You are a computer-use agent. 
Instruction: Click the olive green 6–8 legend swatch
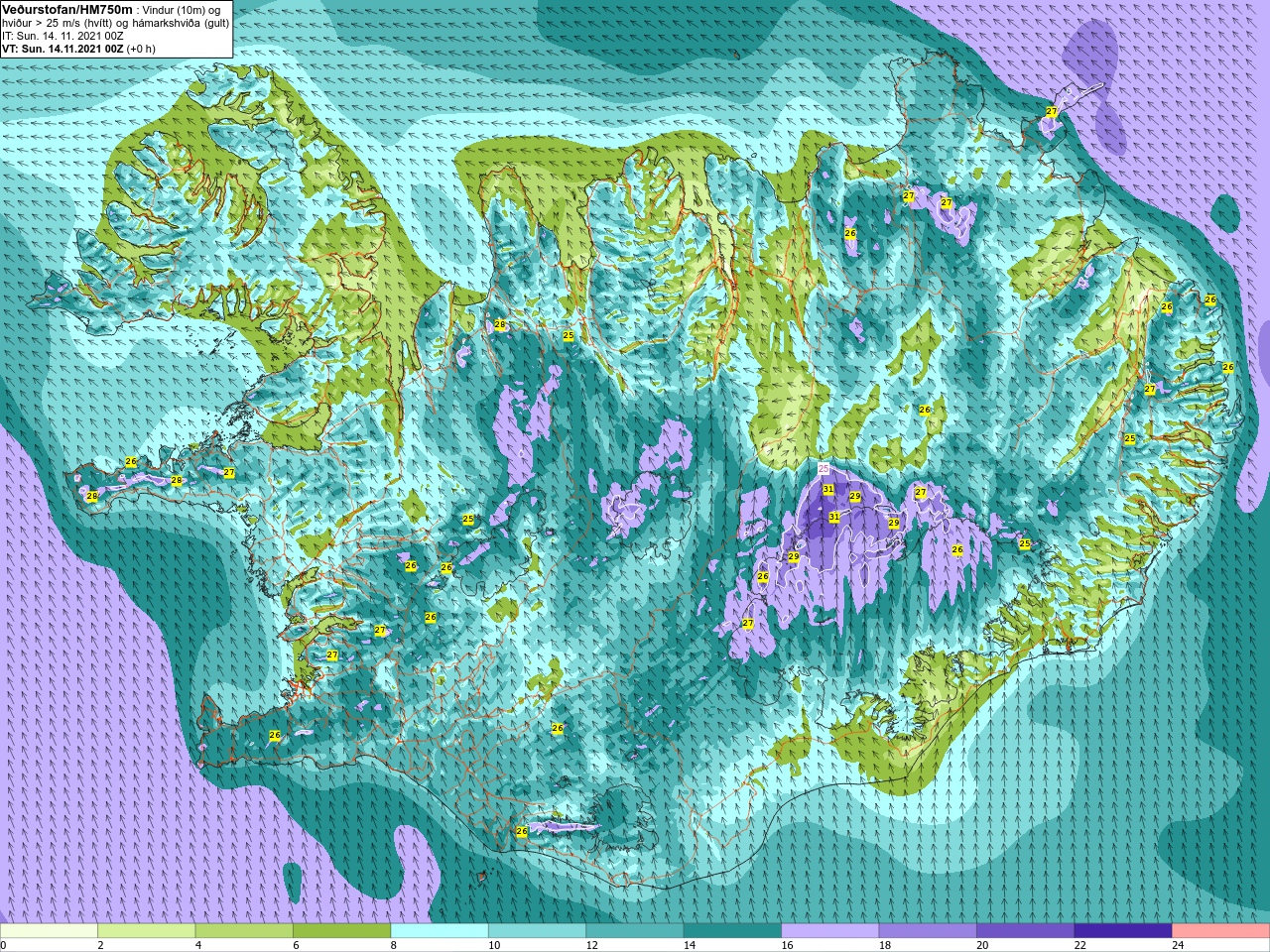click(341, 931)
